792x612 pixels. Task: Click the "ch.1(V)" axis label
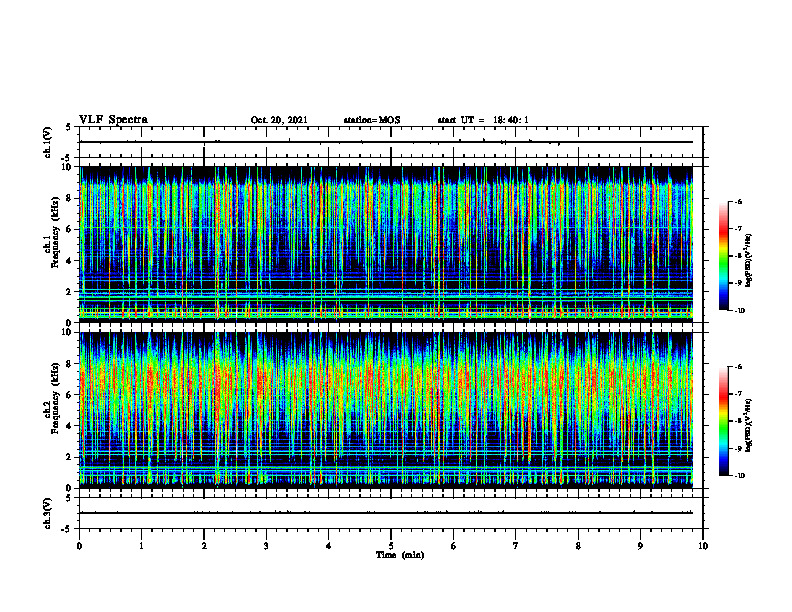pos(48,142)
